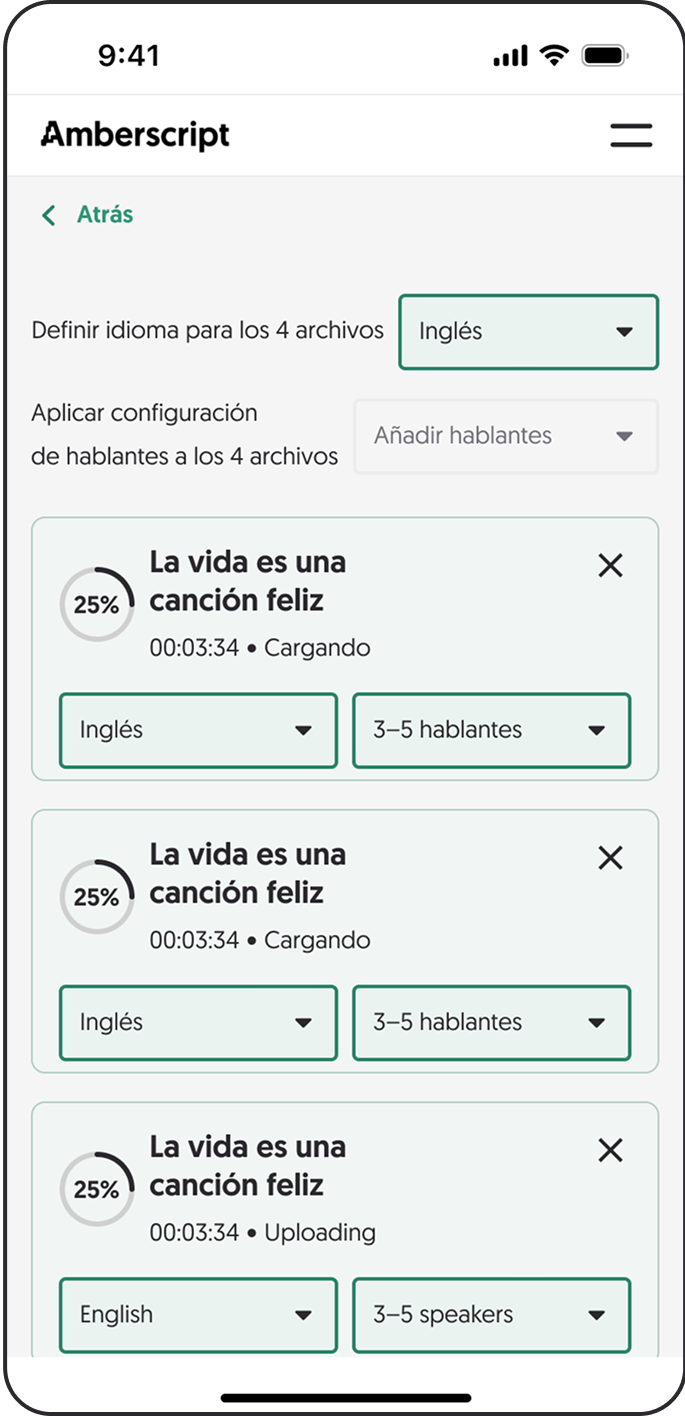Open the 3–5 speakers dropdown

[491, 1314]
